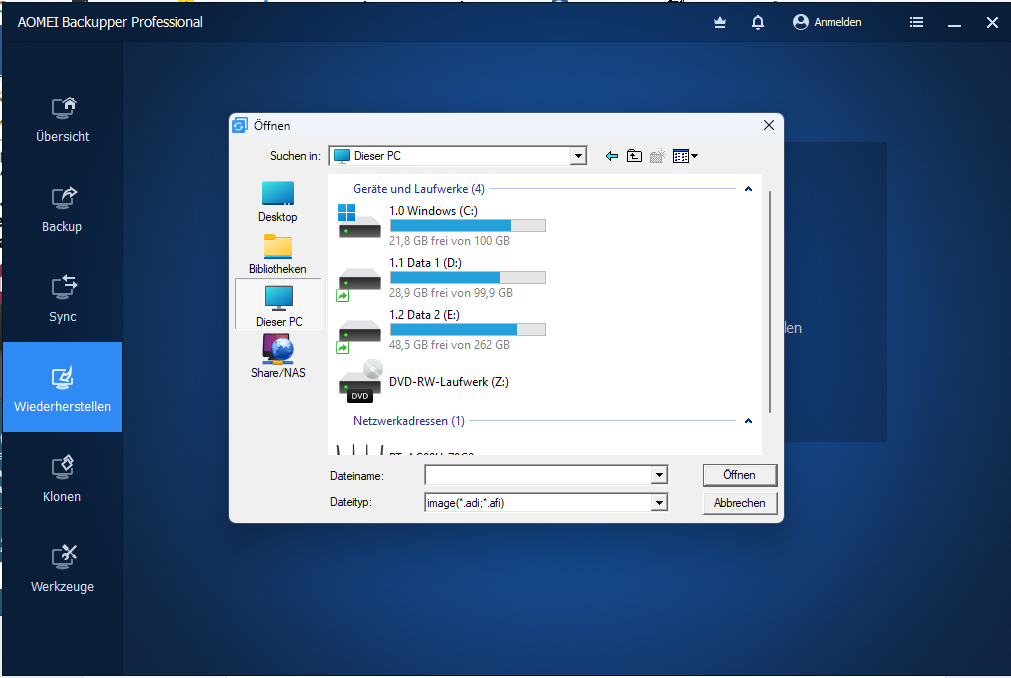Select Share/NAS in places bar

278,356
